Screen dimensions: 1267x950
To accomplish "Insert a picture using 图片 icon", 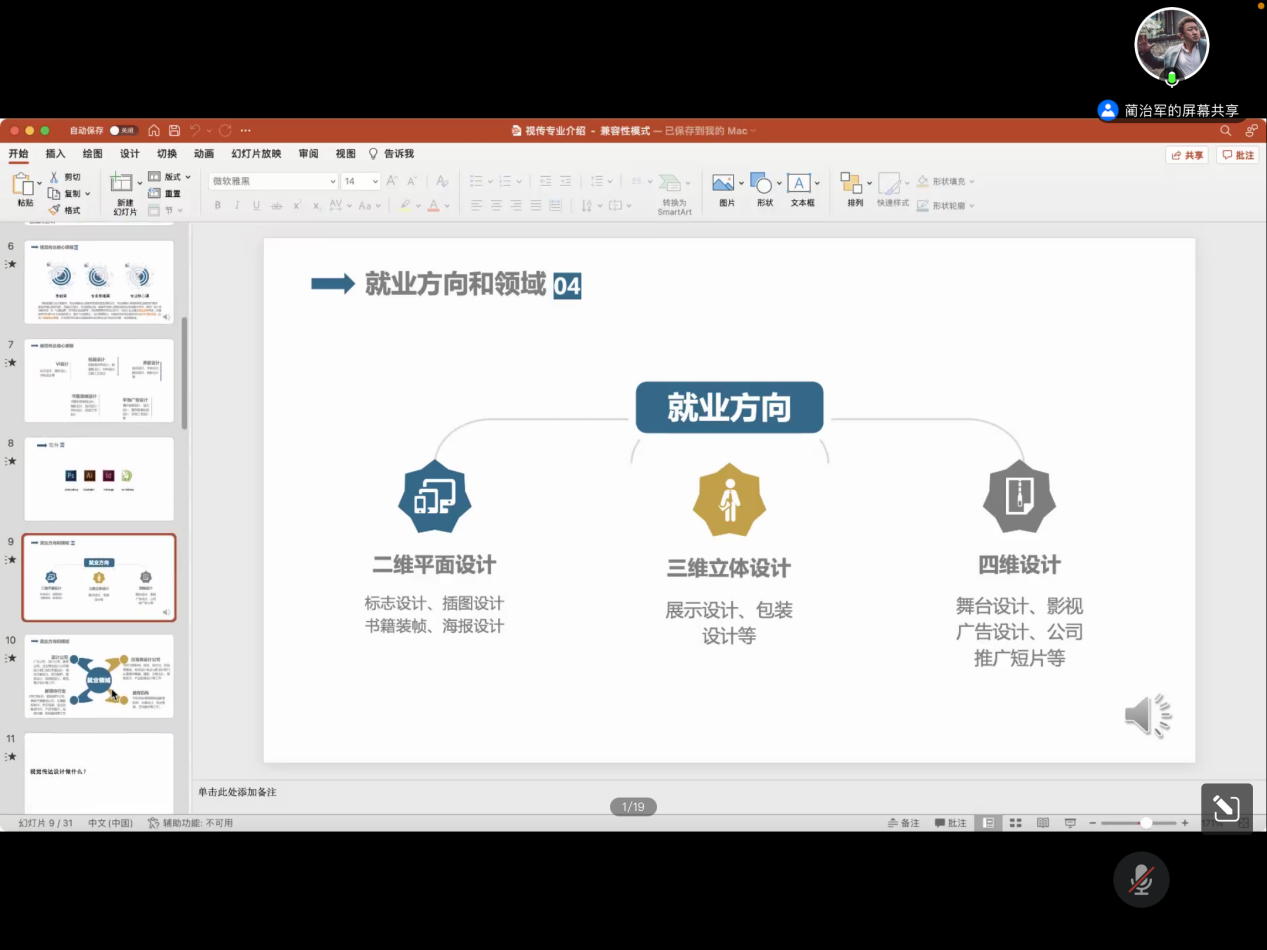I will coord(723,183).
